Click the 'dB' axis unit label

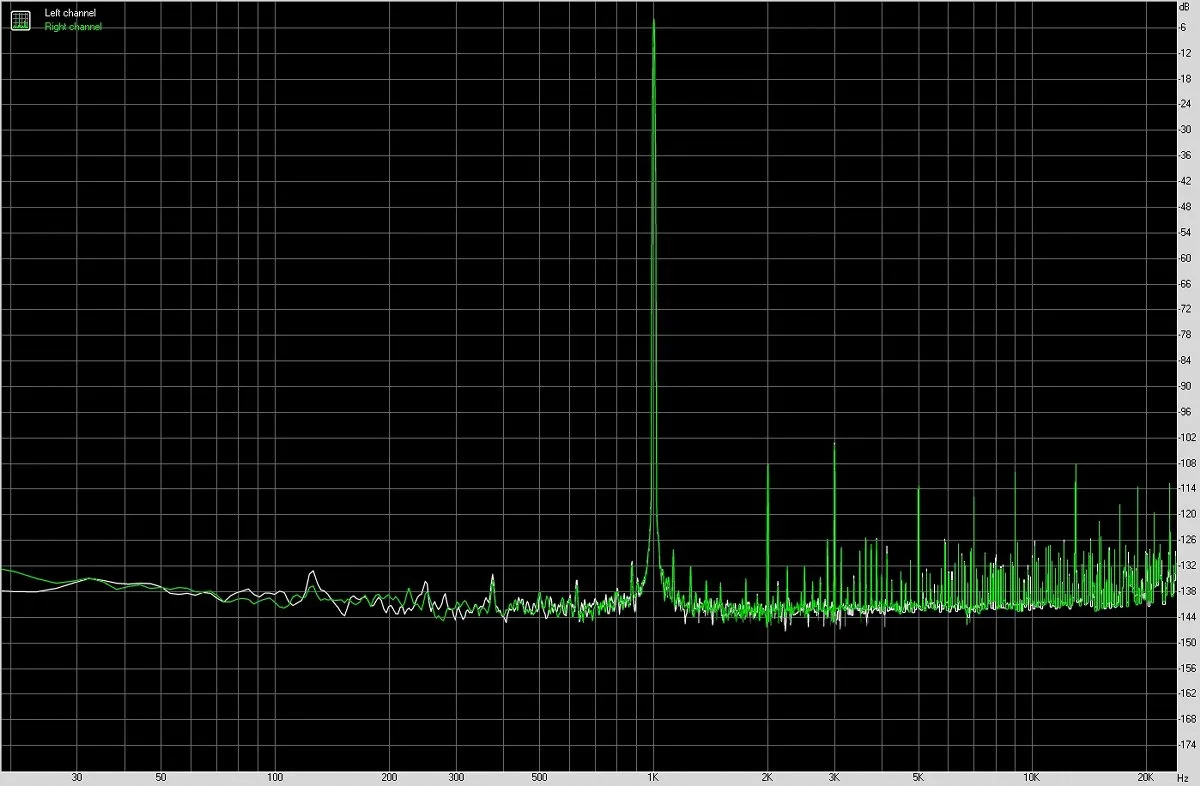(x=1184, y=7)
